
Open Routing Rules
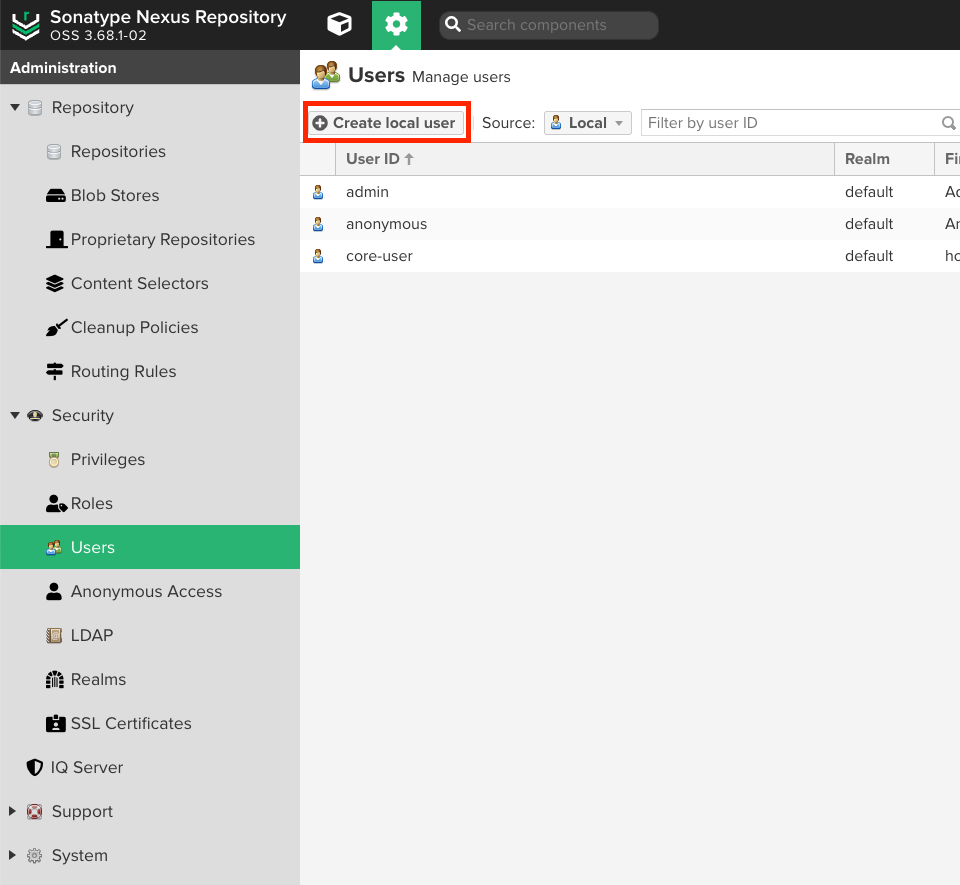point(124,372)
